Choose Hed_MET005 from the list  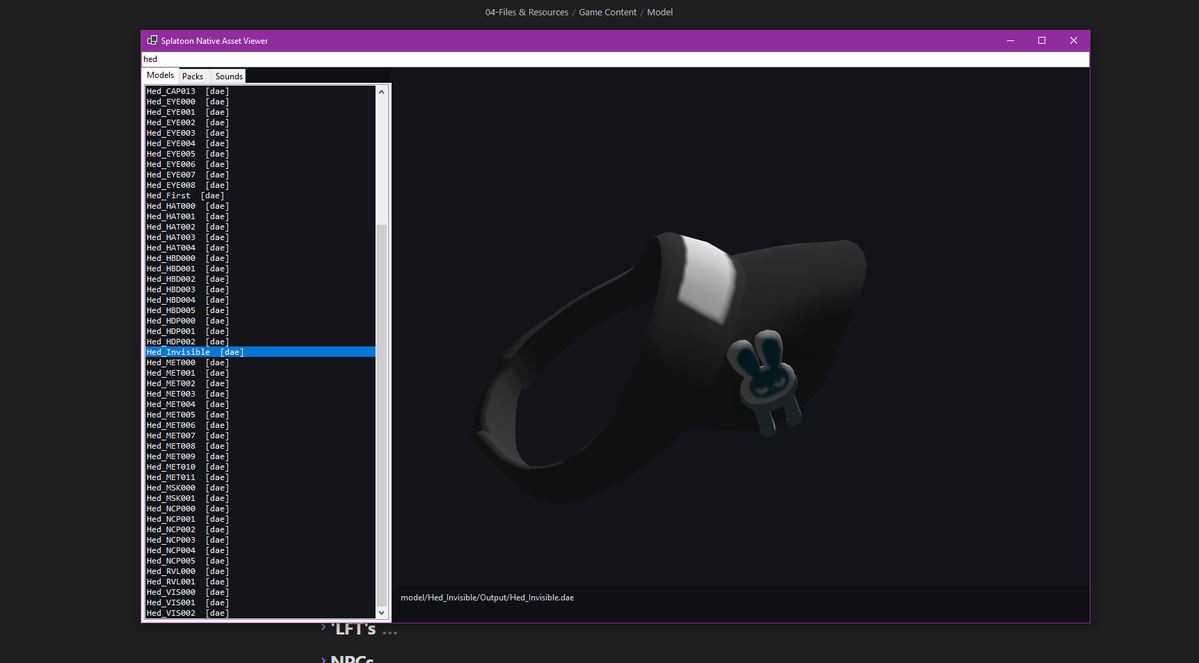[260, 415]
